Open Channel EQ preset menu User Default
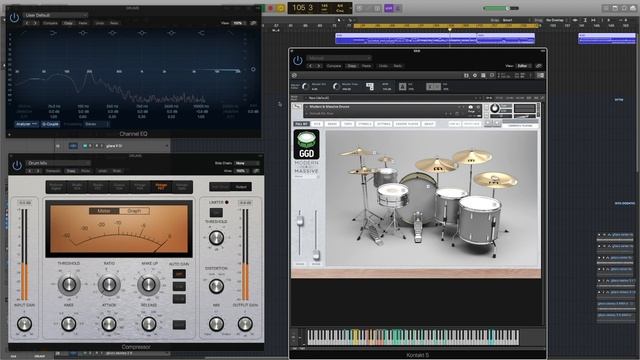Viewport: 640px width, 360px height. (x=55, y=15)
